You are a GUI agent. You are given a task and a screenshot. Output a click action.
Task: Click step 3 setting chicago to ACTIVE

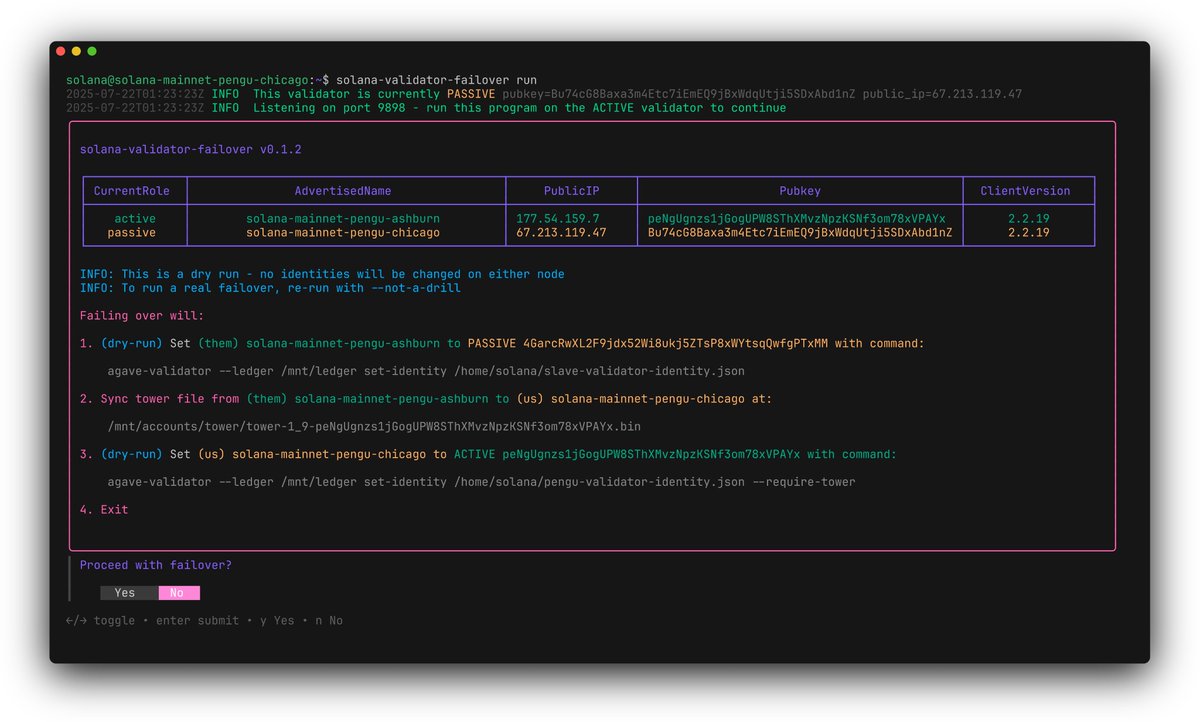[x=488, y=455]
